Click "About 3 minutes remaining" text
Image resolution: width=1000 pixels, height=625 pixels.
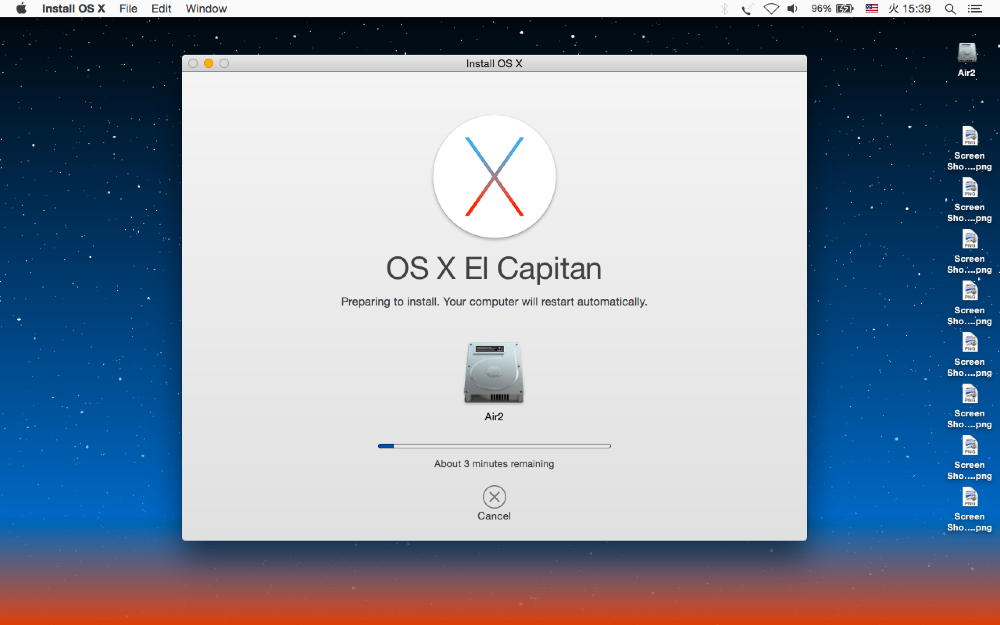coord(494,464)
